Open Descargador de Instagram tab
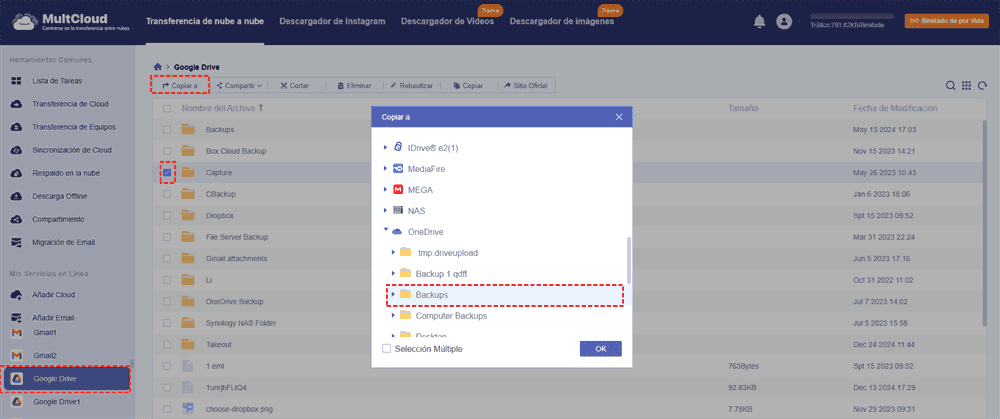This screenshot has height=419, width=1000. coord(332,22)
